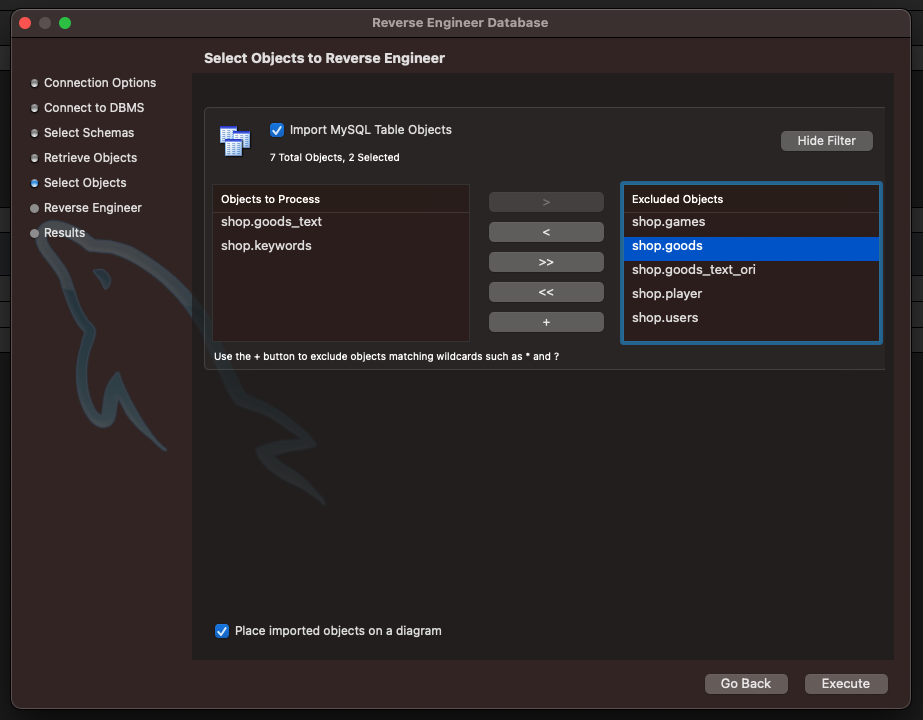Include all objects with << button
The width and height of the screenshot is (923, 720).
[546, 292]
